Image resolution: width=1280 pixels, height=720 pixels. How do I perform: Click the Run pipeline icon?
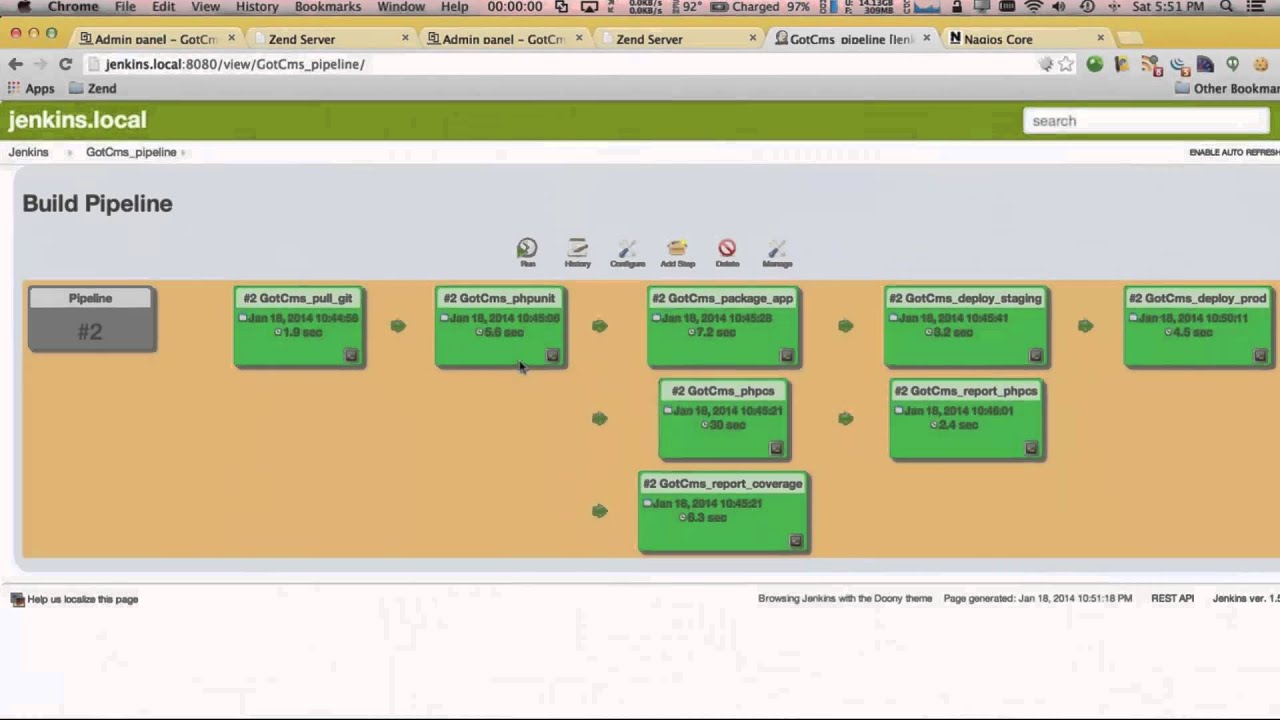click(x=527, y=252)
